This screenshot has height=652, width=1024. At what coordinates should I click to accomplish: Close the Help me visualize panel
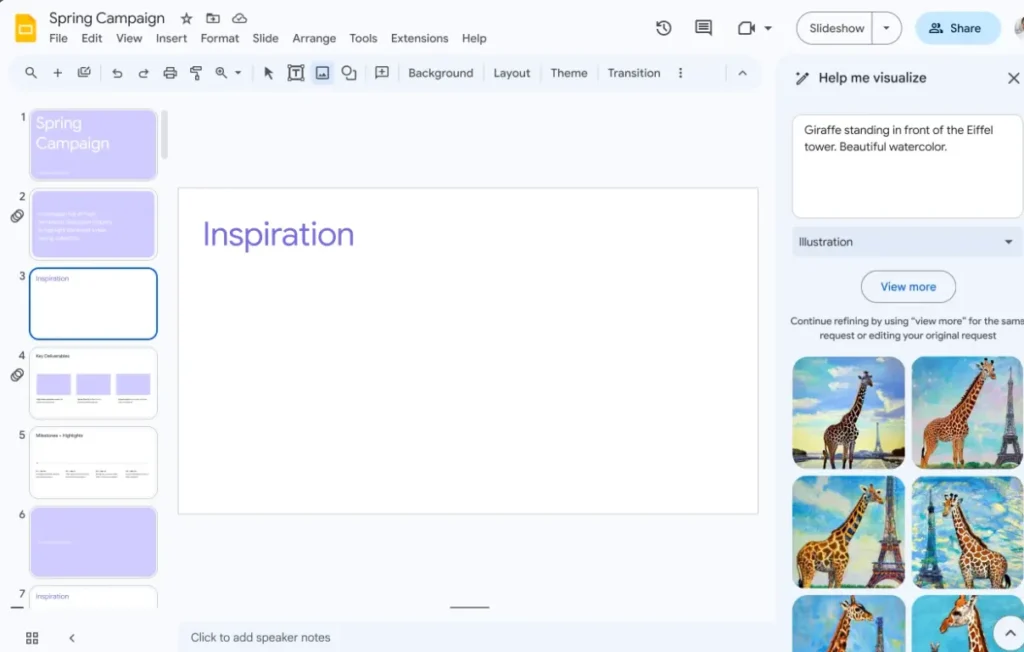1013,78
